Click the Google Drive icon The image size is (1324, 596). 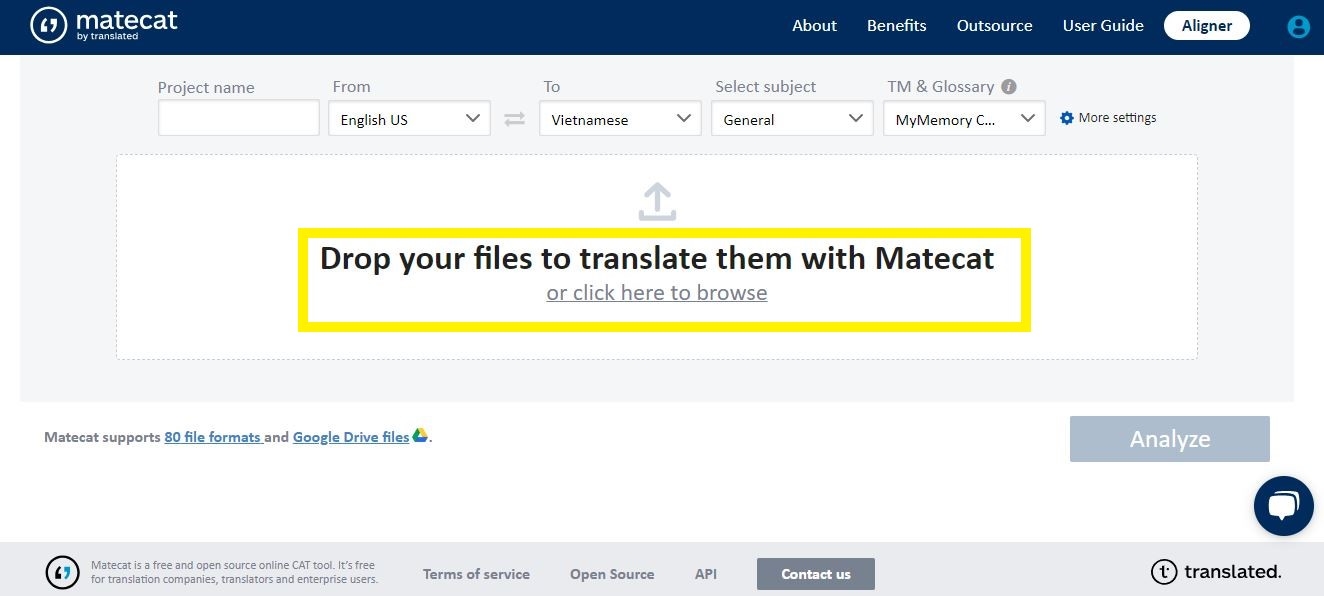pos(421,435)
